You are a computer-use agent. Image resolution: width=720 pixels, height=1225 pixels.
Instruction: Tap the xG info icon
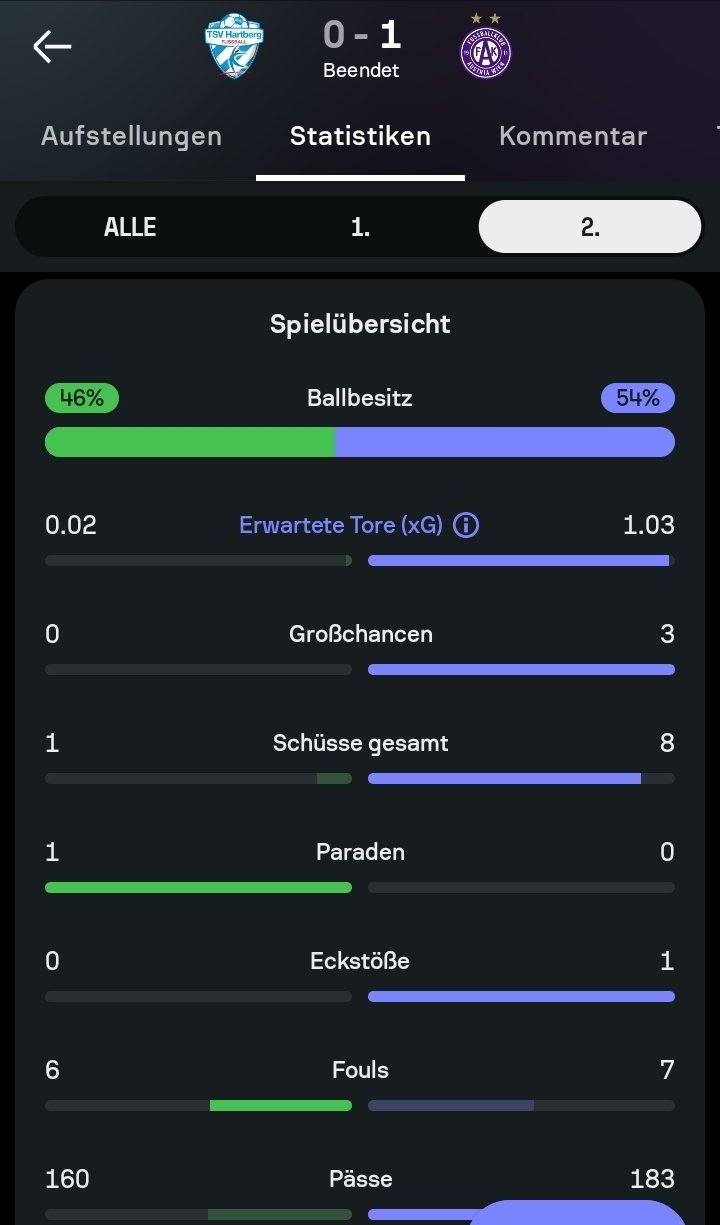click(466, 525)
